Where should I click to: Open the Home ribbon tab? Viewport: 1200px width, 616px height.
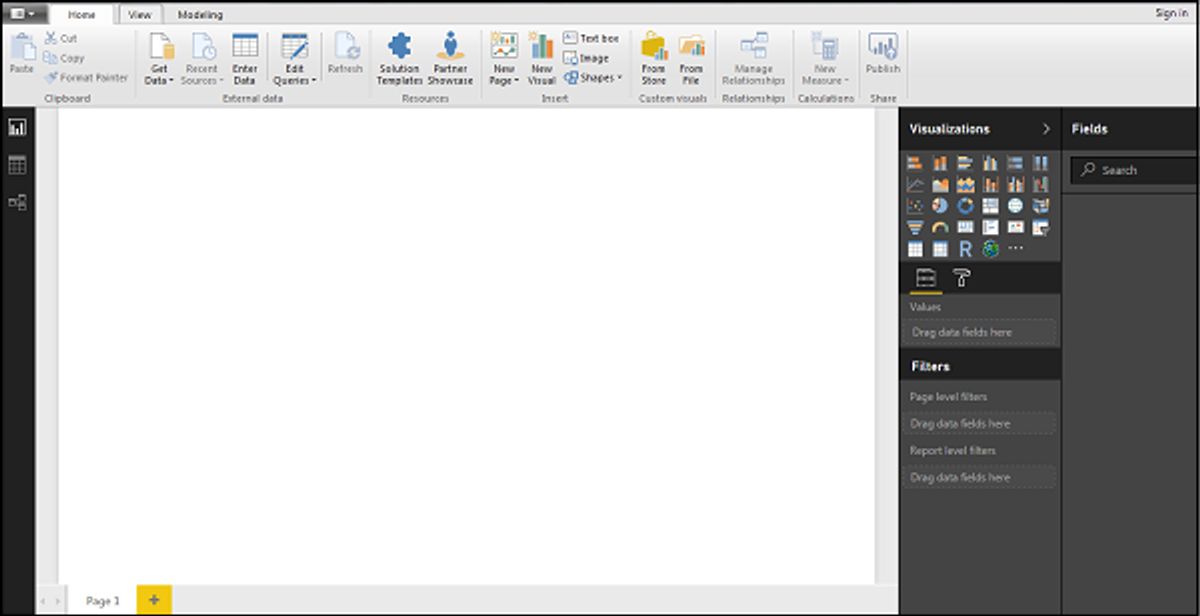point(82,14)
